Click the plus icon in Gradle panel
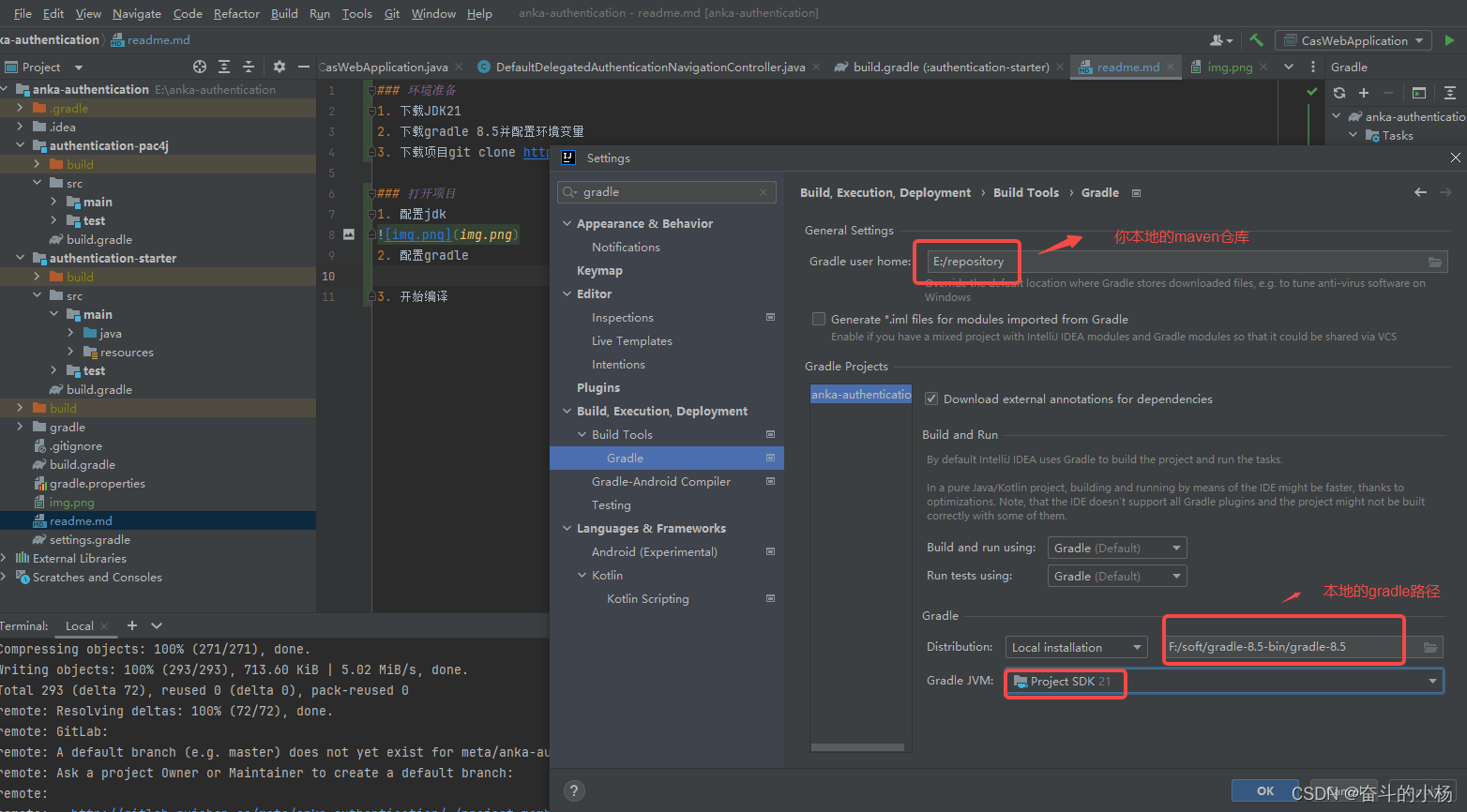Viewport: 1467px width, 812px height. pyautogui.click(x=1364, y=93)
